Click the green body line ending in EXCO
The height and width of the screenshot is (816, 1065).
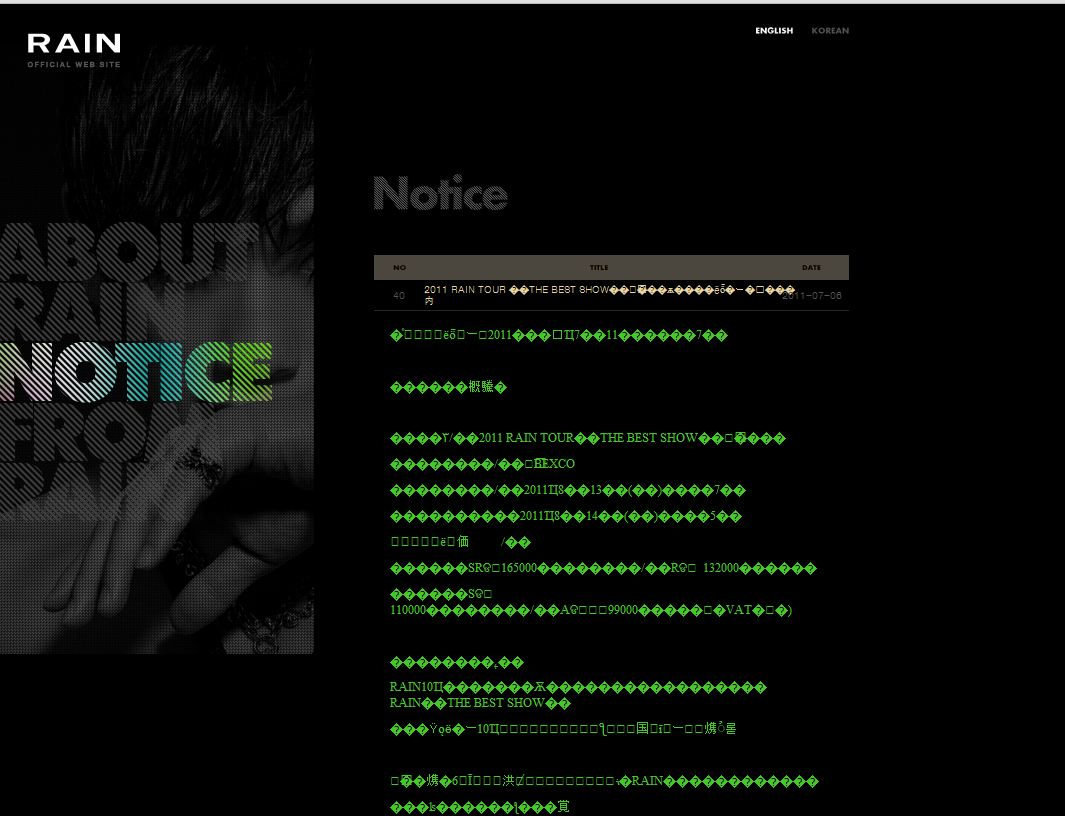point(482,464)
